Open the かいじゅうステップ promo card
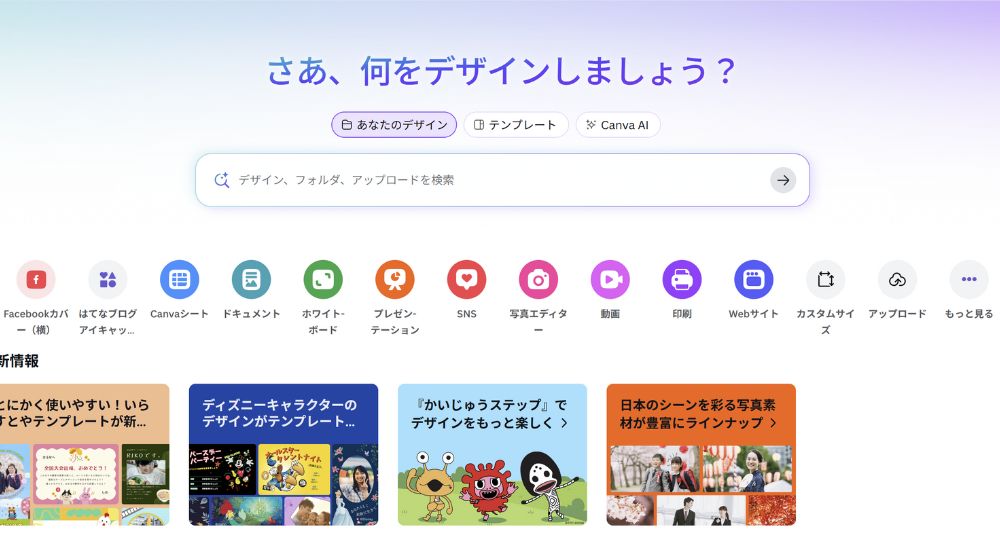This screenshot has height=550, width=1000. pos(492,454)
